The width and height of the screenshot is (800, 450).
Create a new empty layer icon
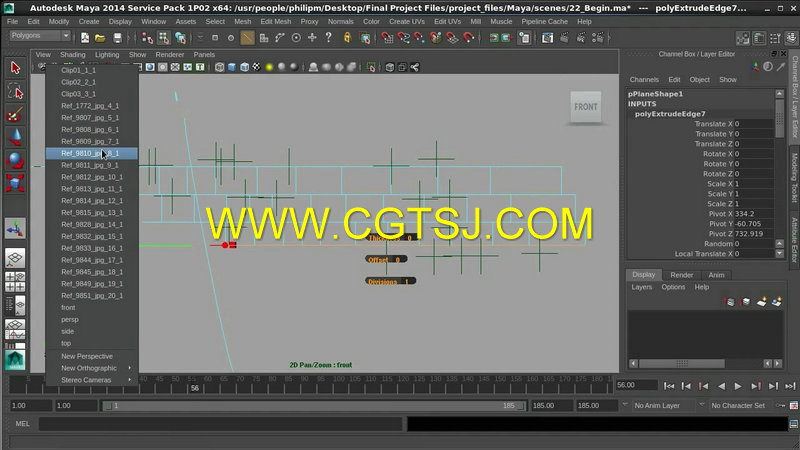tap(761, 302)
